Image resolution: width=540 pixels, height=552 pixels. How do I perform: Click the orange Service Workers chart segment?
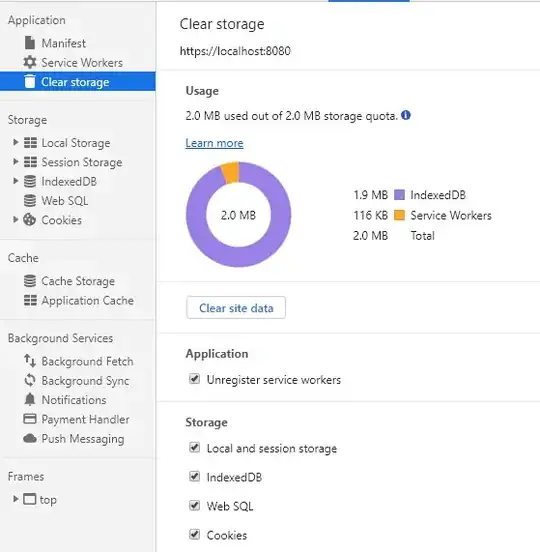point(230,172)
